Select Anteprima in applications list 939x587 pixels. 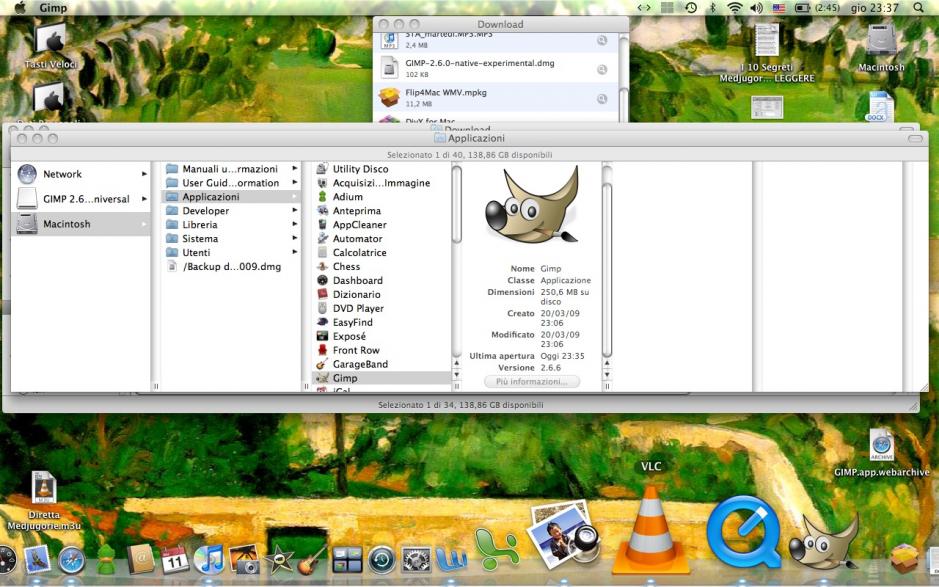click(381, 210)
